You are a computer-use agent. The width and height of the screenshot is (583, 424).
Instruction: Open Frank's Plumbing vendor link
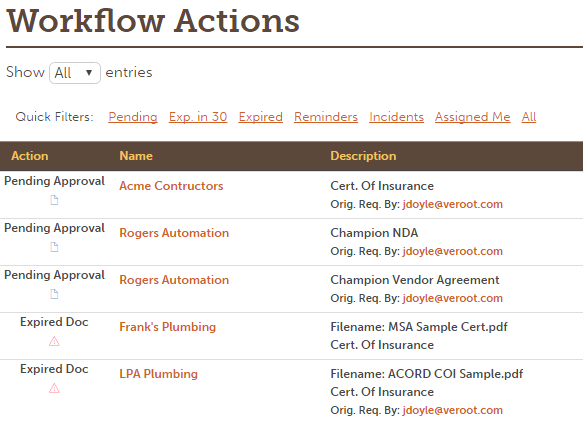(x=167, y=327)
